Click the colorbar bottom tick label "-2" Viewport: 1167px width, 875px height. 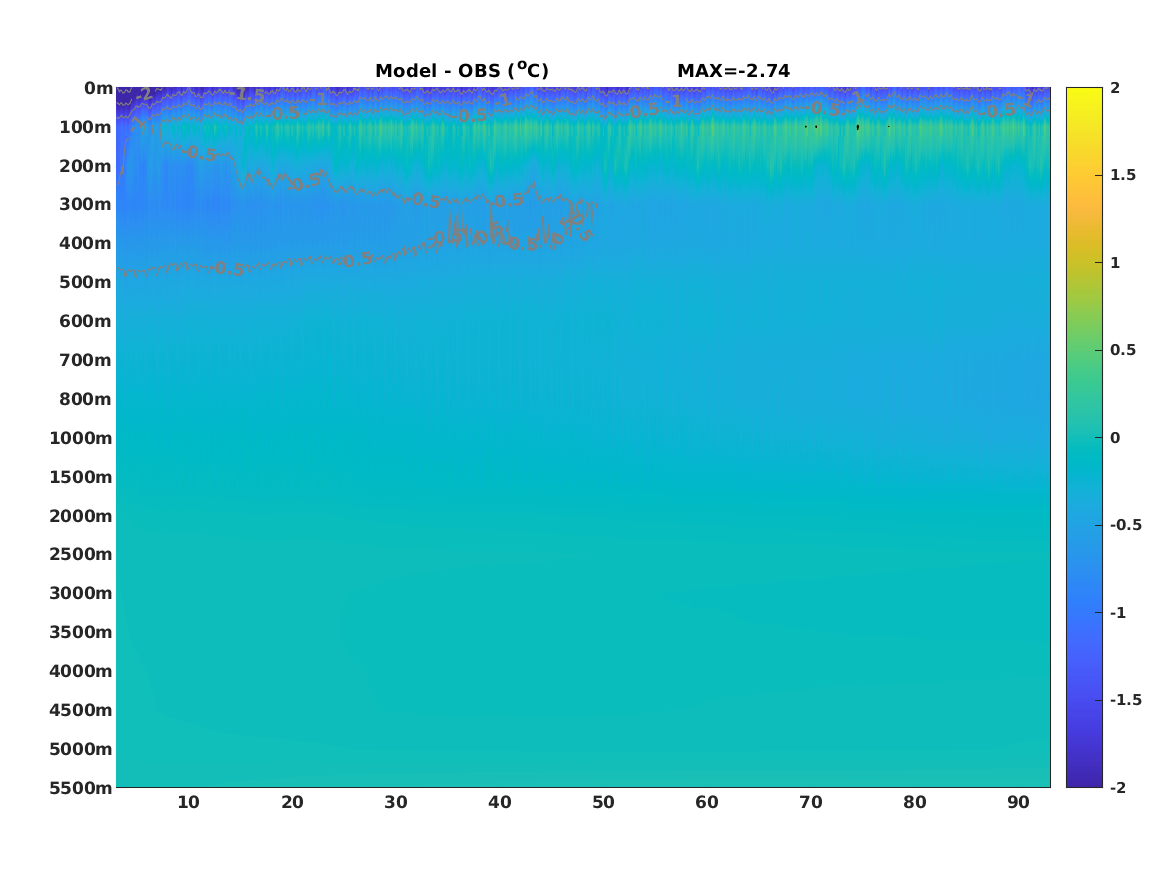[1118, 787]
